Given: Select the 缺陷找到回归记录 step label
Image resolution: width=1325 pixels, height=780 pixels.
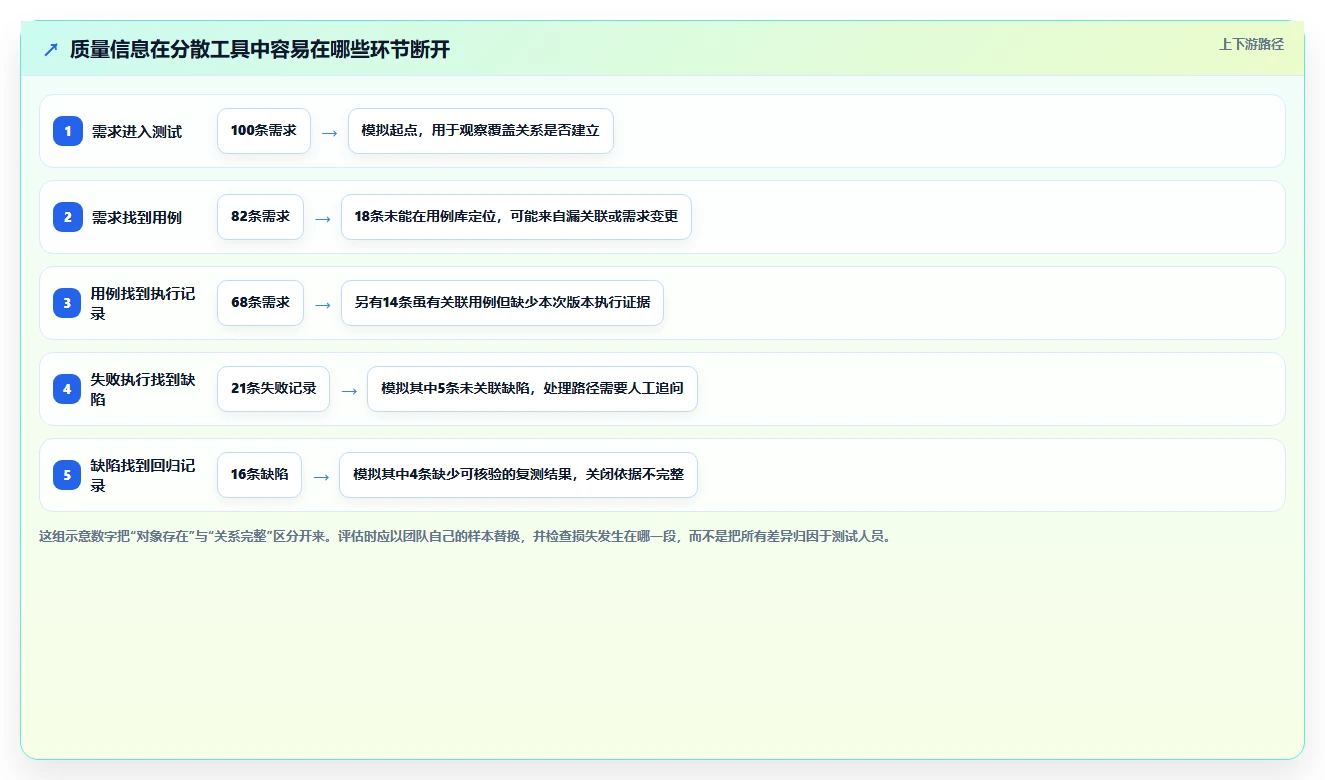Looking at the screenshot, I should (x=144, y=475).
